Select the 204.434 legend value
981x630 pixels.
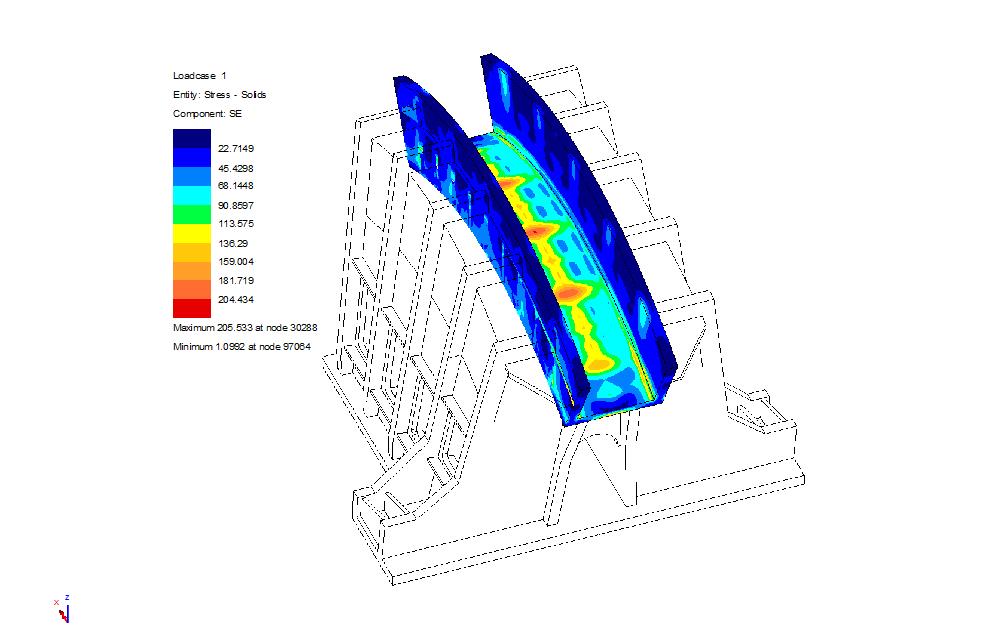coord(235,299)
